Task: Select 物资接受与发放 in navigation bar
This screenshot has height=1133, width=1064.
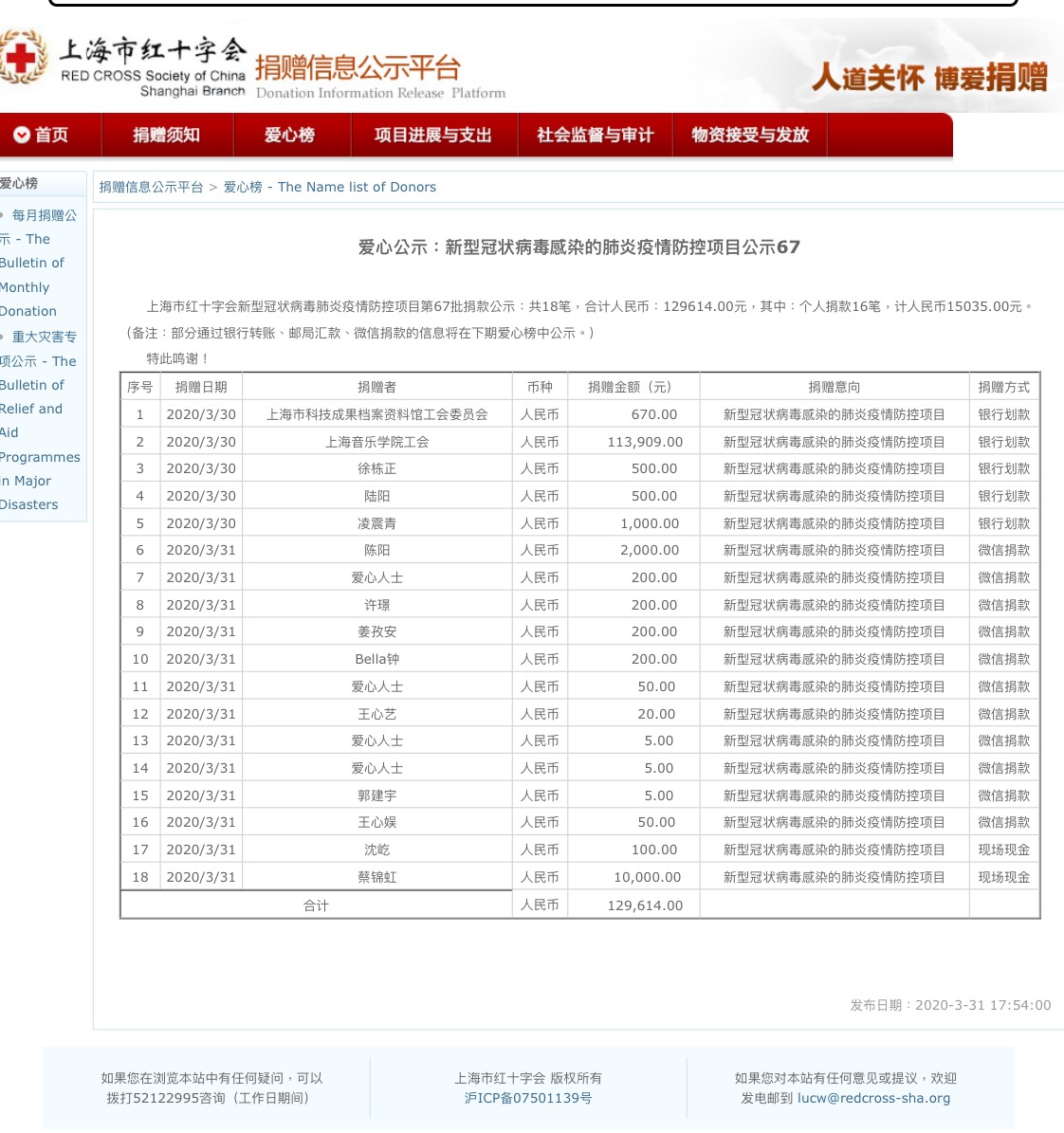Action: [749, 136]
